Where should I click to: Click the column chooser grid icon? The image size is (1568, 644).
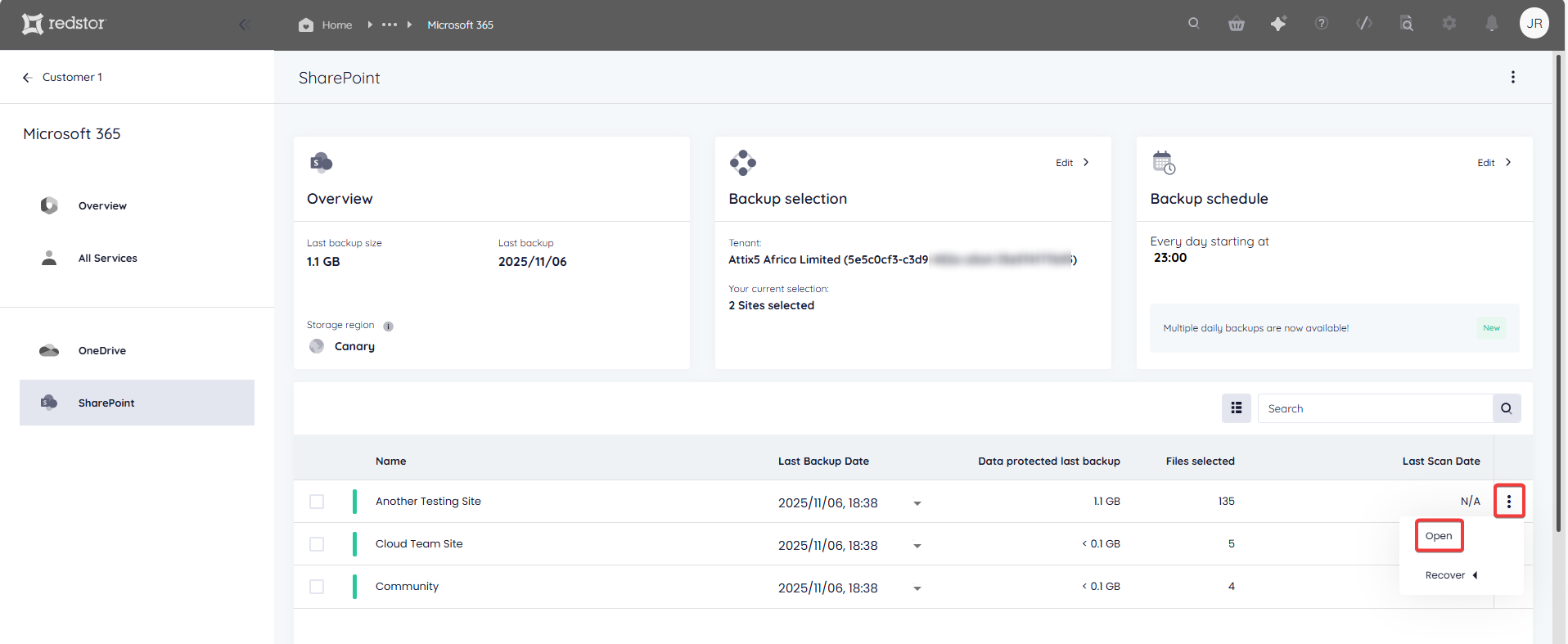click(x=1237, y=408)
